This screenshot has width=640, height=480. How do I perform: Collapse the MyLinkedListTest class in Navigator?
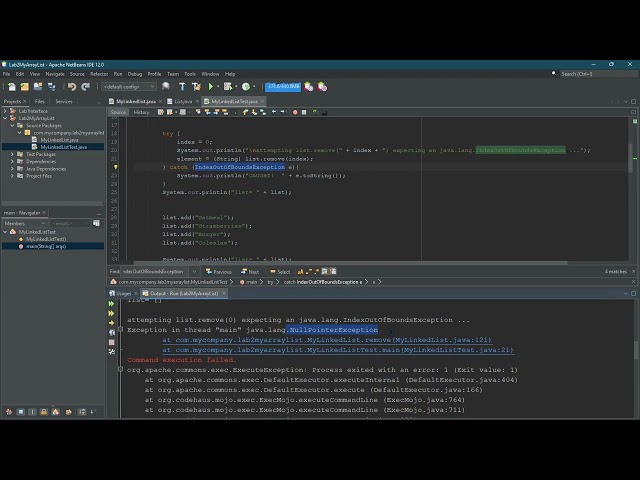[5, 232]
